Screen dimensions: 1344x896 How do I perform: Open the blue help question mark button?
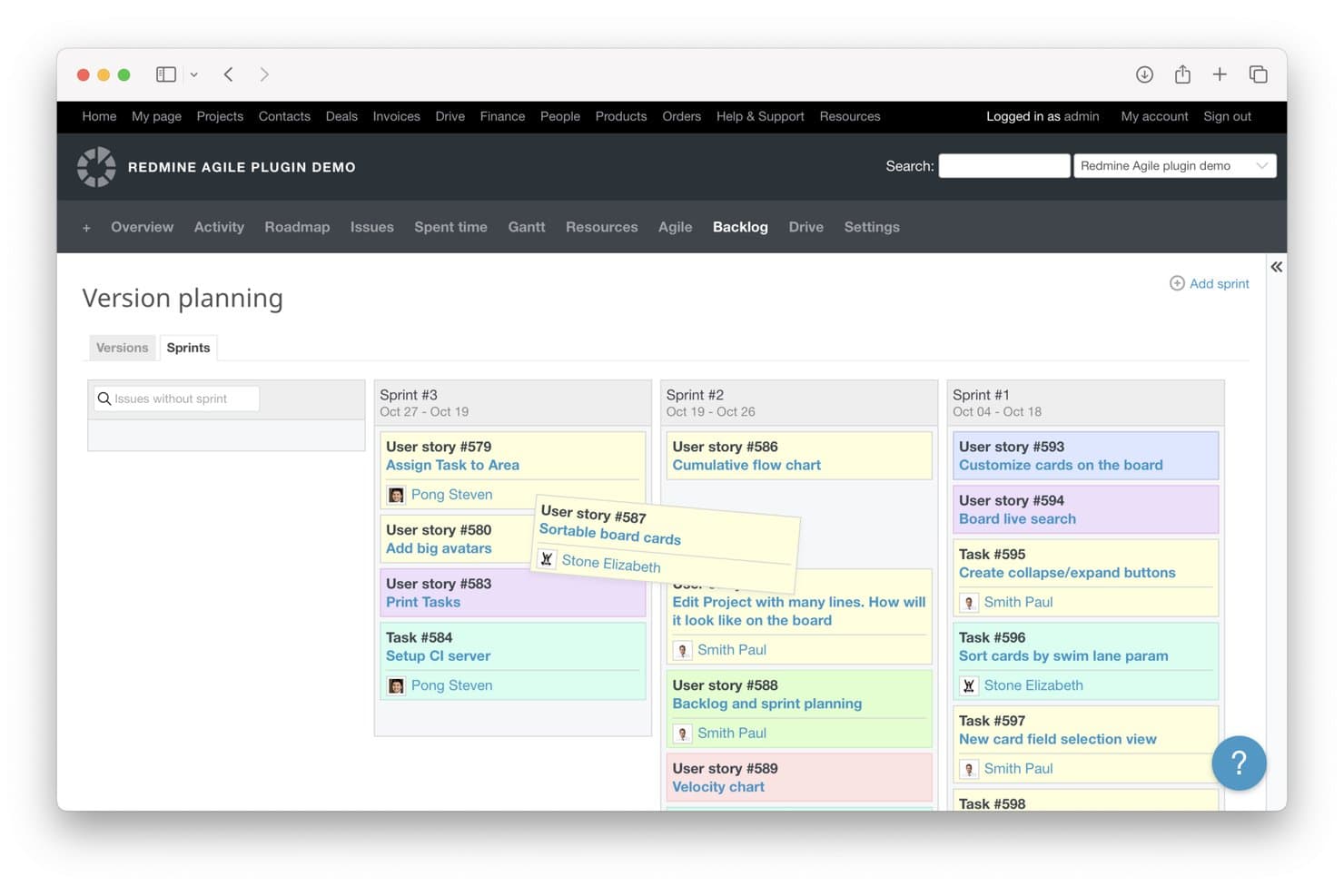coord(1239,763)
